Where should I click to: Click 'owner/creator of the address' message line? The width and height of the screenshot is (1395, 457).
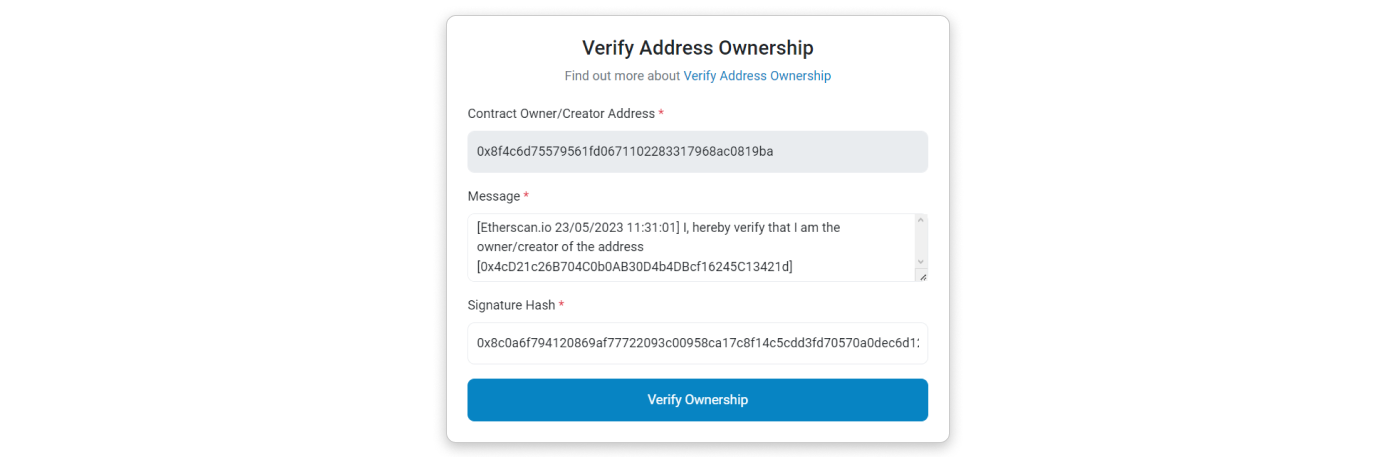pos(560,247)
